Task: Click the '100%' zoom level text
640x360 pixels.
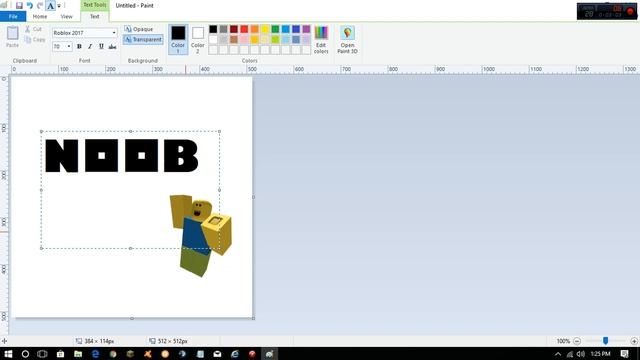Action: (x=563, y=341)
